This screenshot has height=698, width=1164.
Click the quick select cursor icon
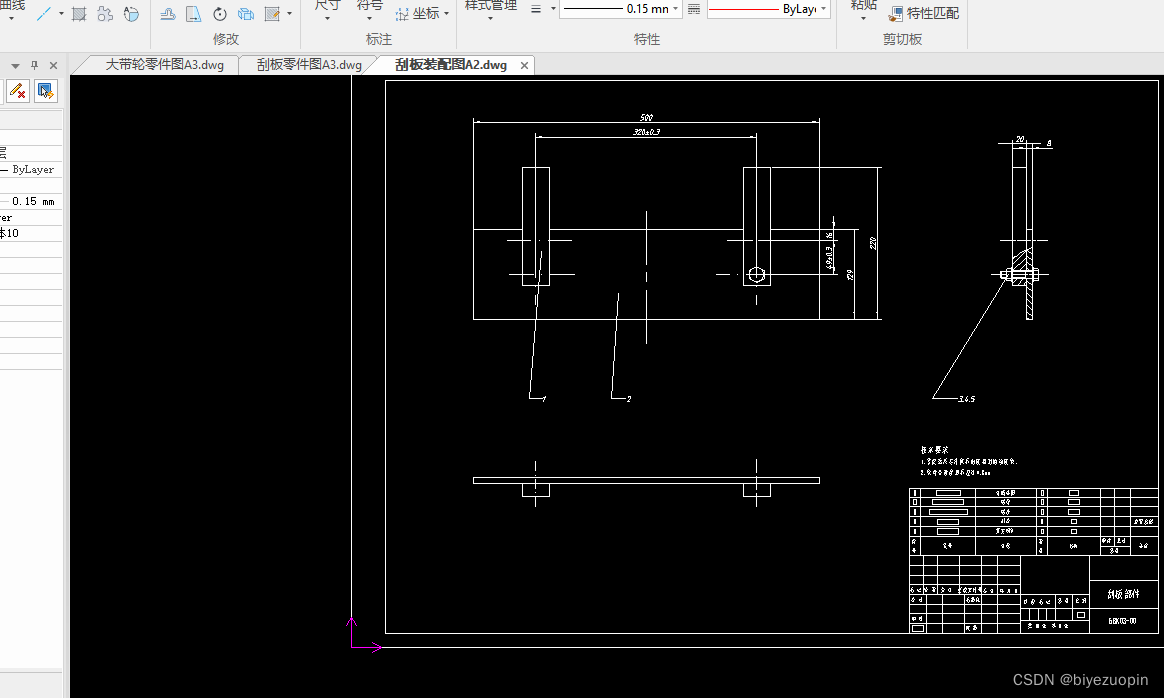[45, 91]
